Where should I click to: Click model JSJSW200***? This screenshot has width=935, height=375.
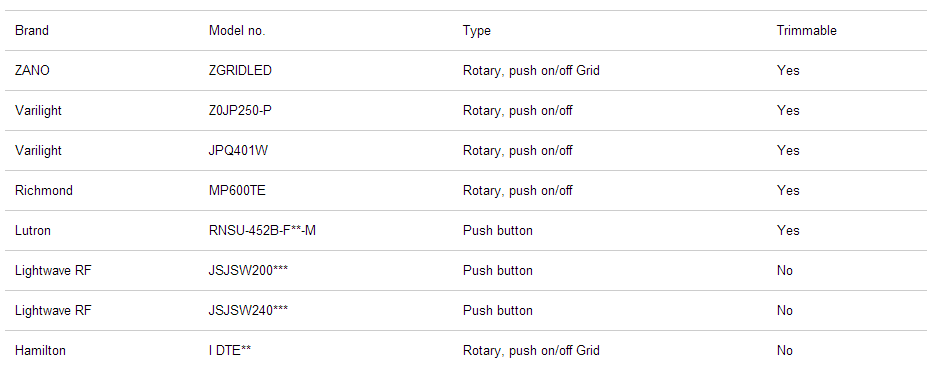[x=249, y=270]
